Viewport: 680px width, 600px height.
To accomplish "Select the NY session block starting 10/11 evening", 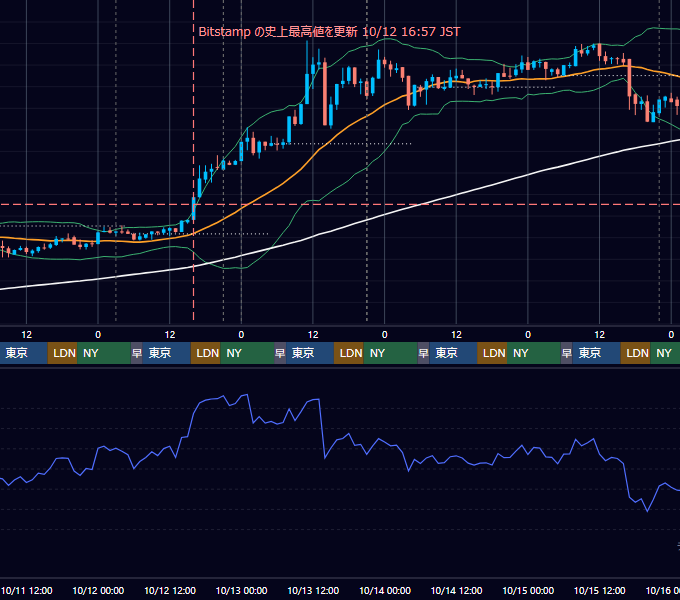I will coord(104,353).
